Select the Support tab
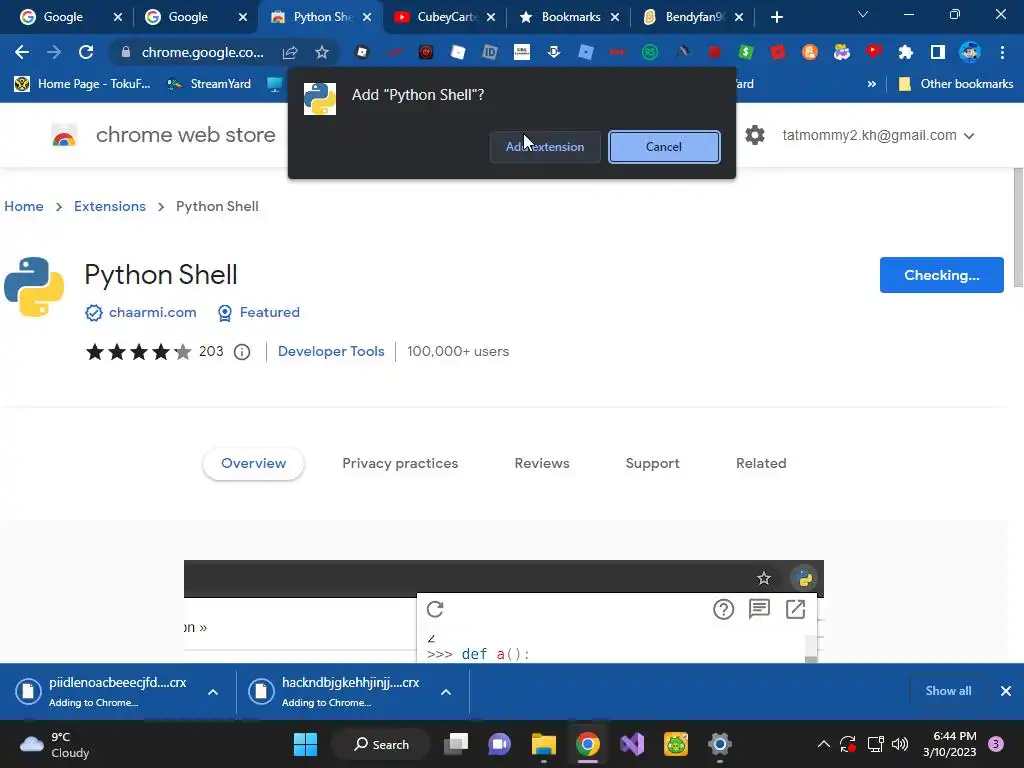This screenshot has height=768, width=1024. (x=652, y=463)
